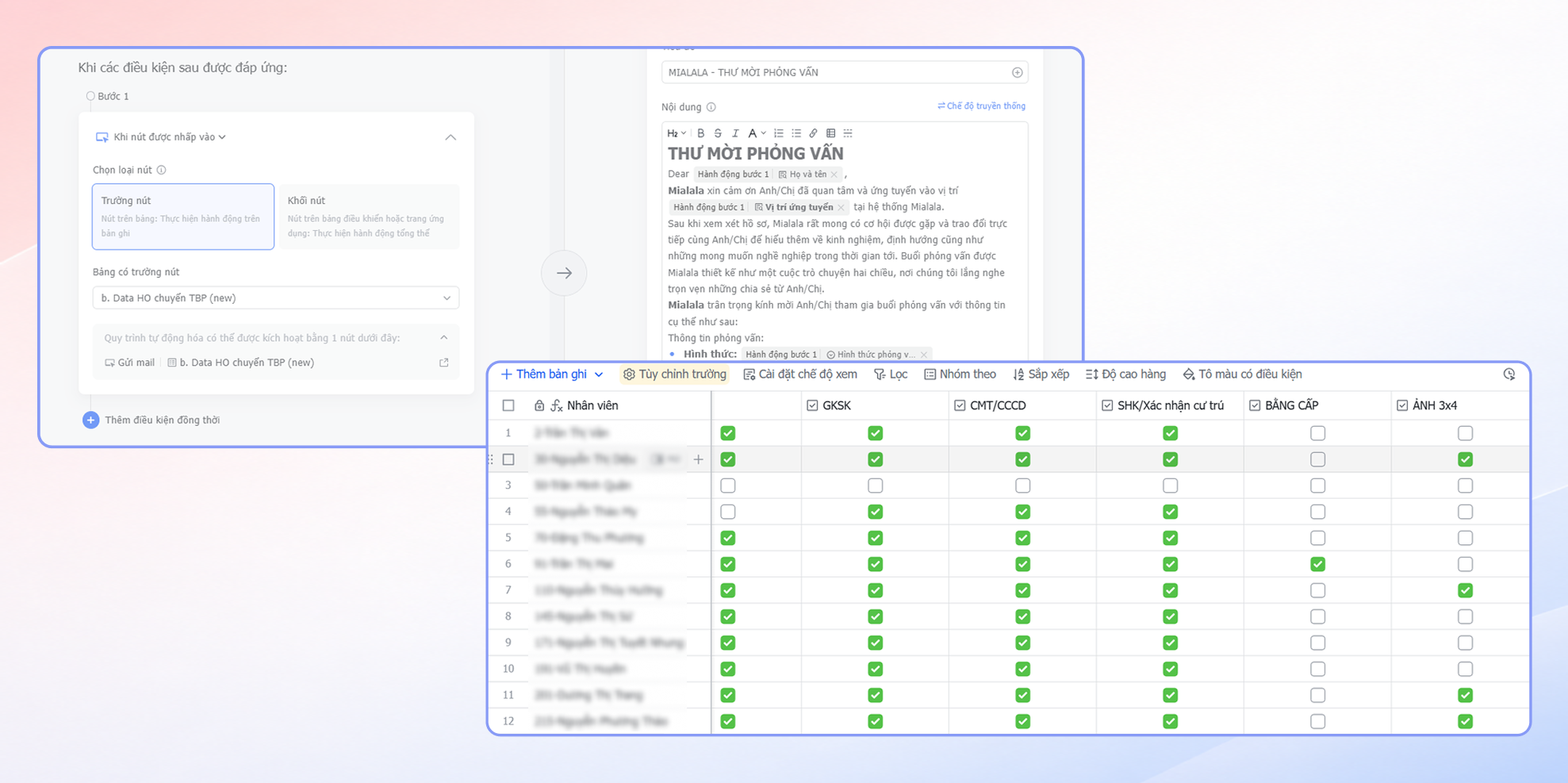Collapse the automation trigger buttons list
The height and width of the screenshot is (783, 1568).
(x=444, y=338)
